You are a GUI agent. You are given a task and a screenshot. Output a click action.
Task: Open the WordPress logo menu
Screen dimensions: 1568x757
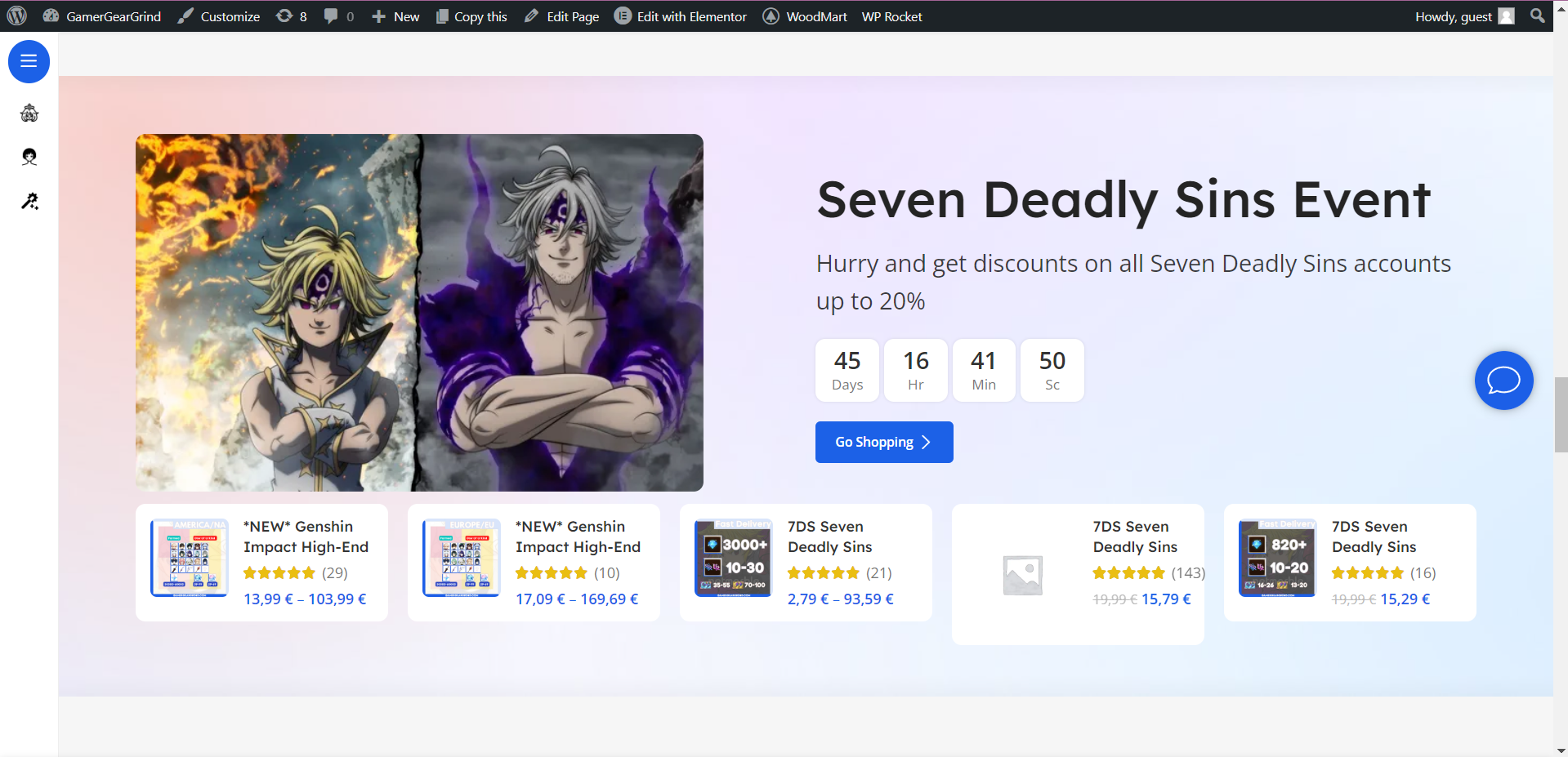[x=17, y=16]
